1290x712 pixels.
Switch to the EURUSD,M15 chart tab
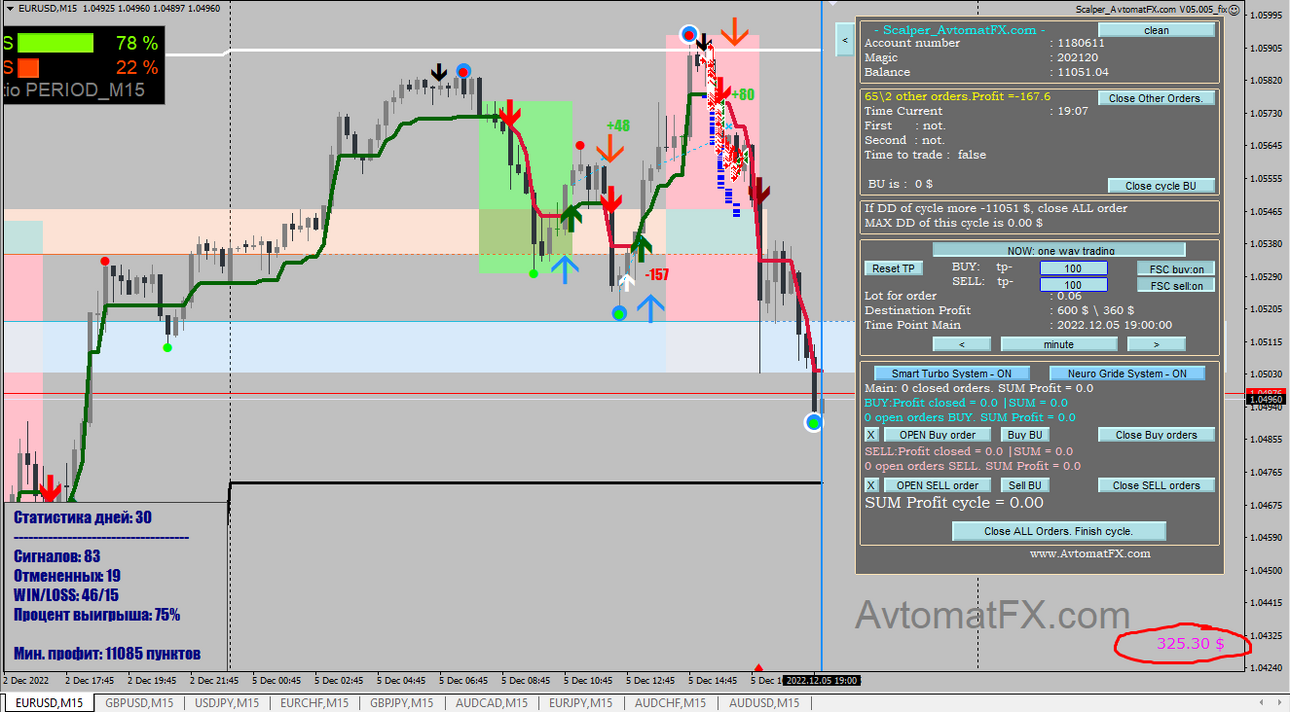pos(48,703)
